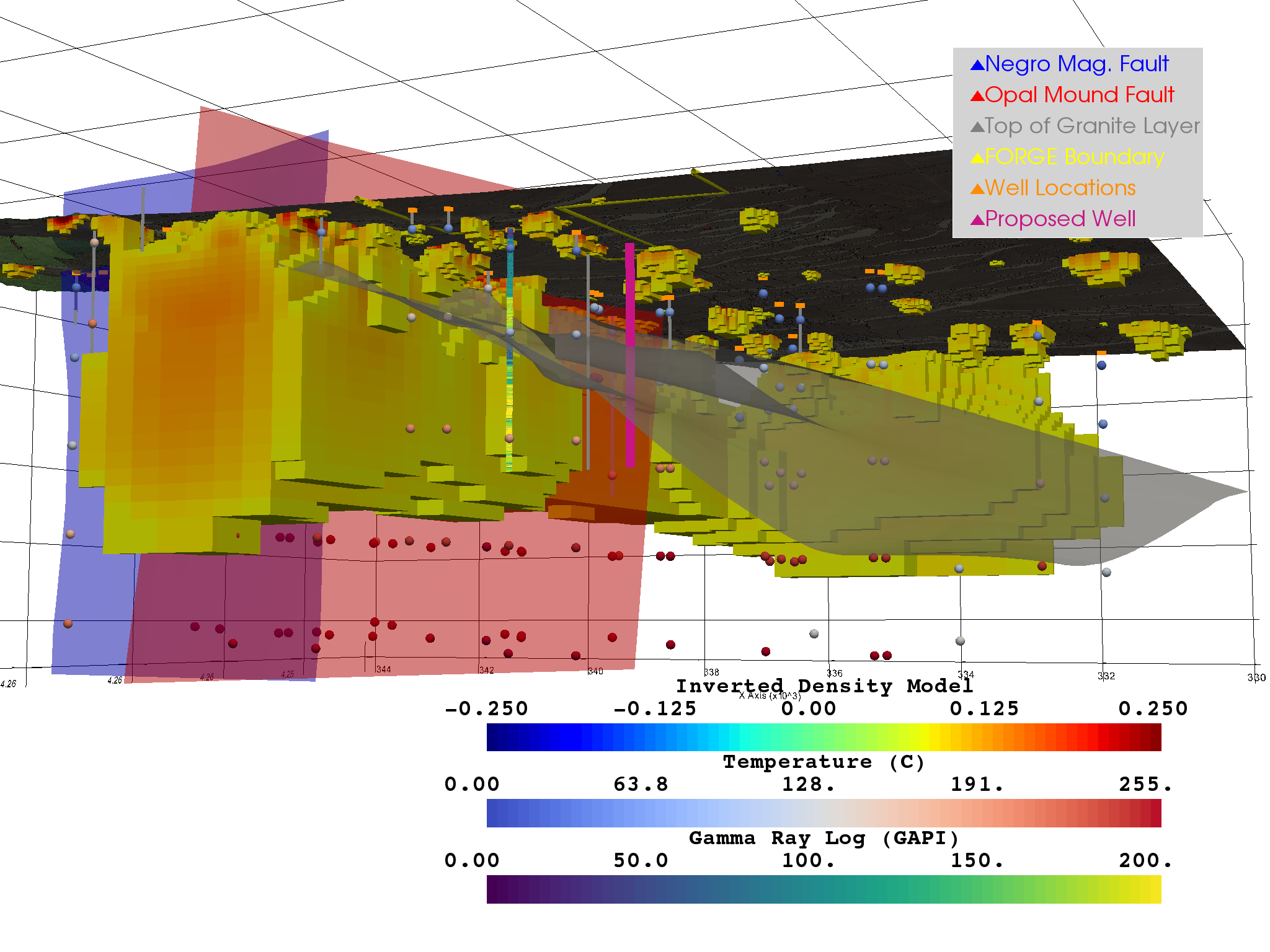The image size is (1270, 952).
Task: Click the 340 X-axis tick label
Action: pyautogui.click(x=595, y=671)
